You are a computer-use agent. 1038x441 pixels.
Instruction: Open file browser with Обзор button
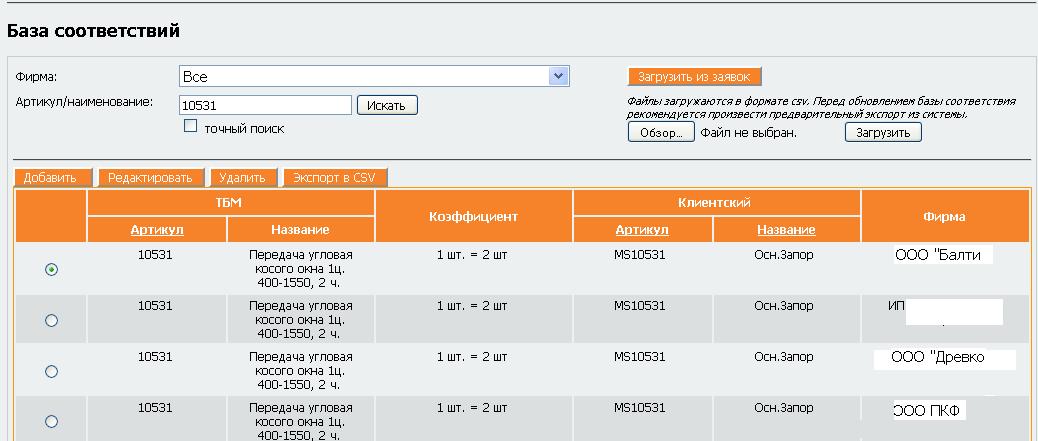(x=660, y=132)
